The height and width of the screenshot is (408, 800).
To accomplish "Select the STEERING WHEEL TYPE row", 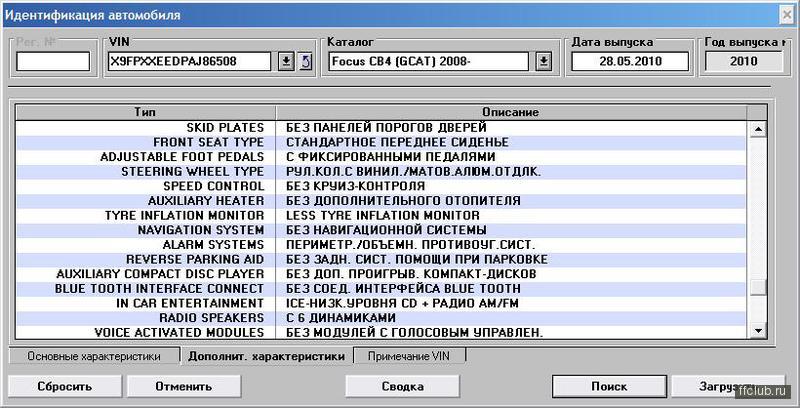I will point(381,172).
